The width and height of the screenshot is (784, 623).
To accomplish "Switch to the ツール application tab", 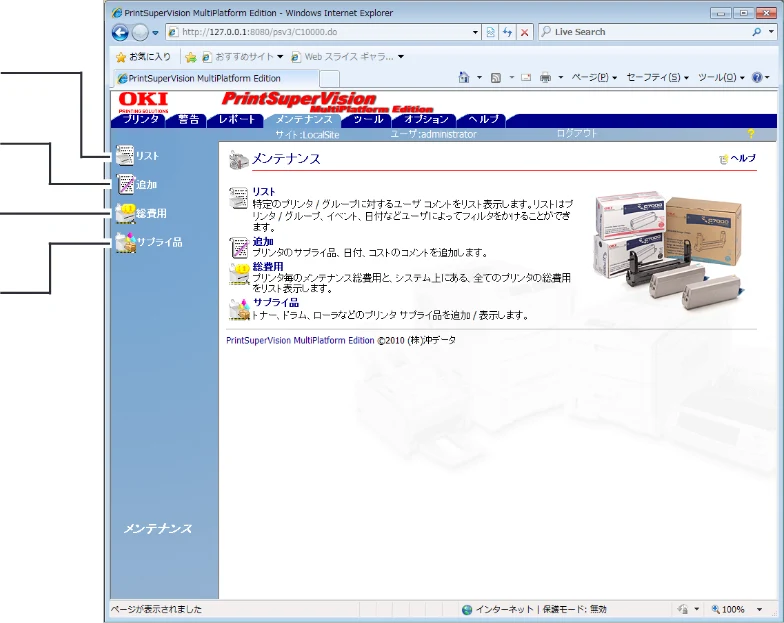I will [368, 120].
